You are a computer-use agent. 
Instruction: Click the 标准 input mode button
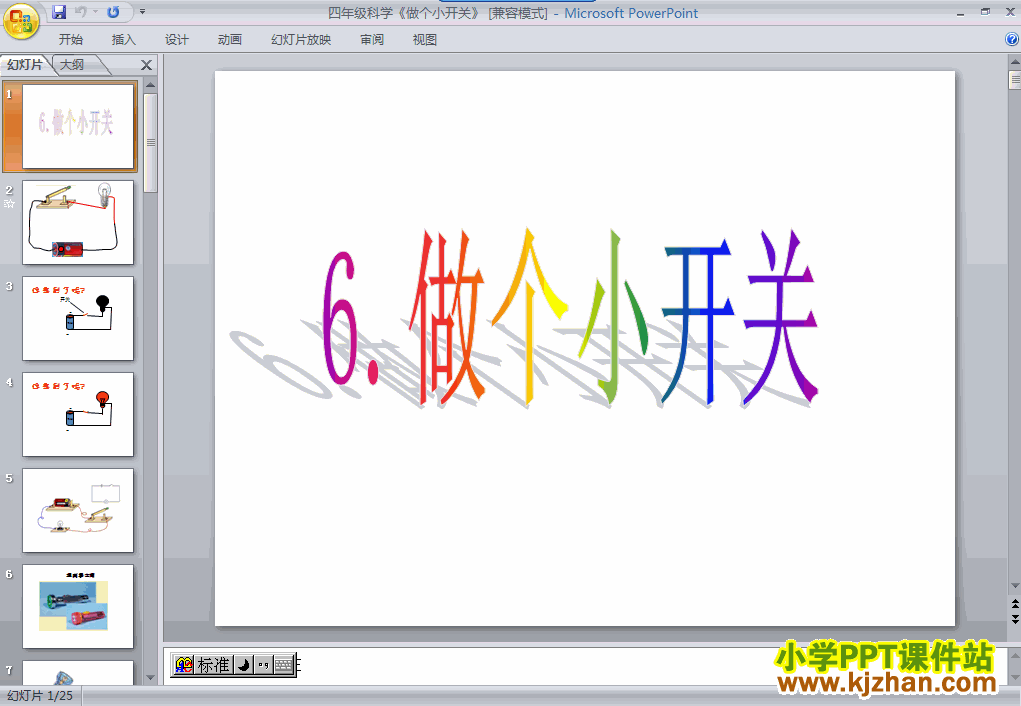click(214, 665)
